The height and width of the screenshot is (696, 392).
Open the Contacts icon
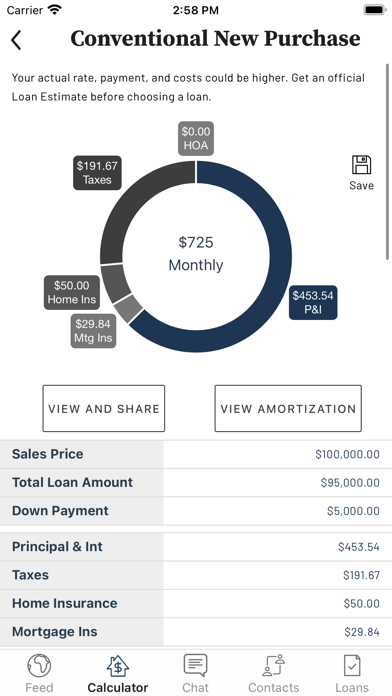coord(273,665)
